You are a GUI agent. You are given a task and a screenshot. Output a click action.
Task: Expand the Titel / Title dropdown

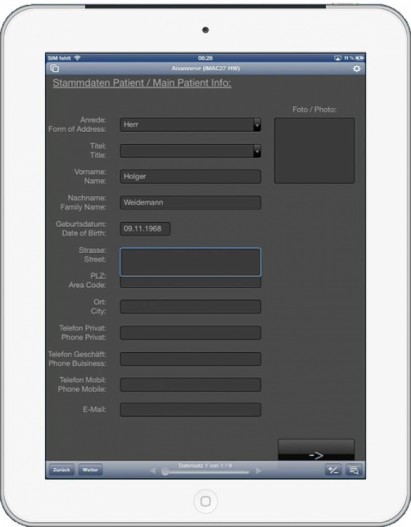(191, 151)
